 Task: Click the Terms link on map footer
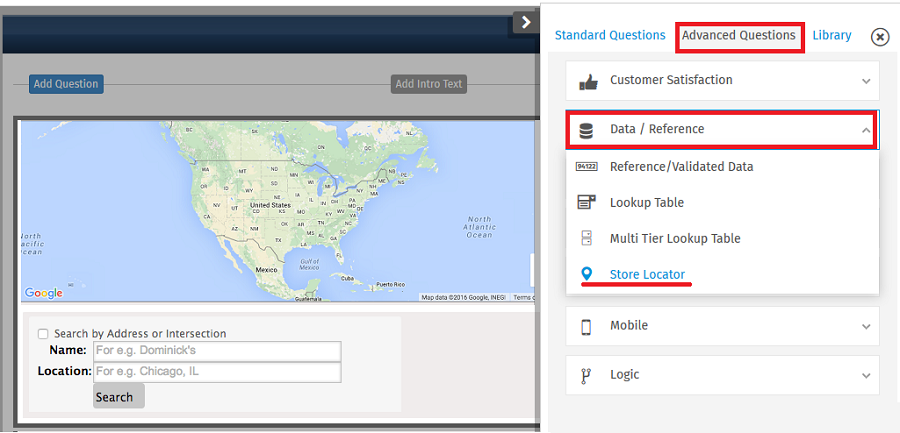(523, 297)
